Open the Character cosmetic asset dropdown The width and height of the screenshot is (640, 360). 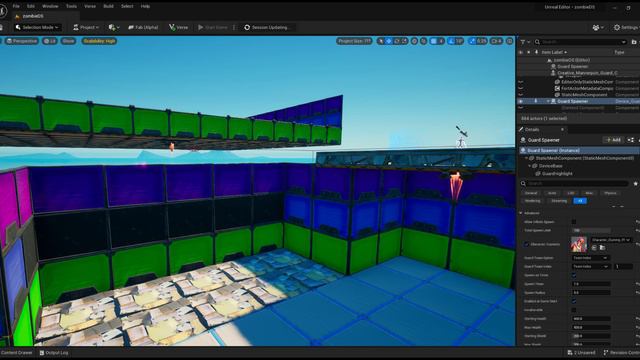point(611,240)
